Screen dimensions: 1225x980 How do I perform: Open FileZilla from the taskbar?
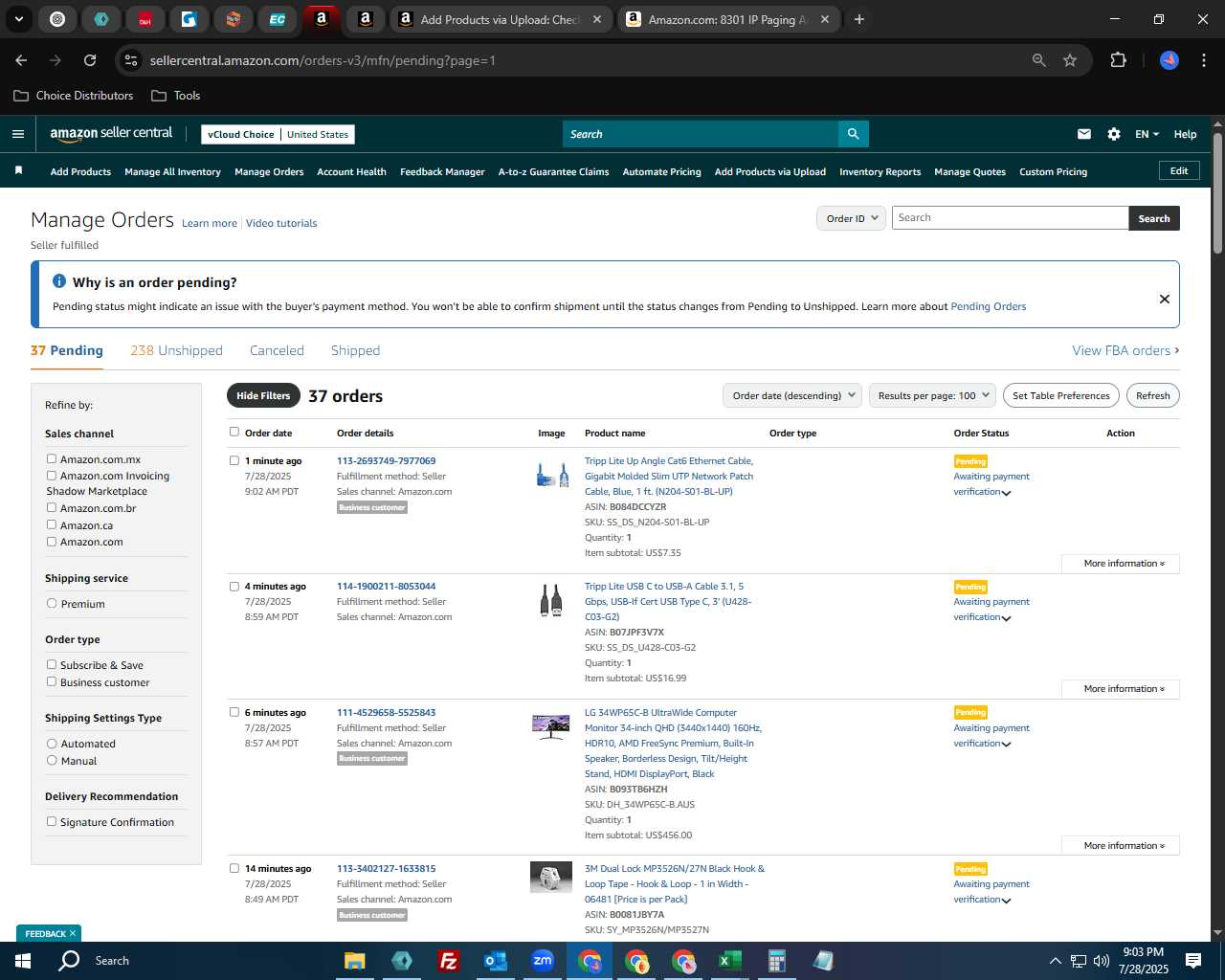coord(448,961)
